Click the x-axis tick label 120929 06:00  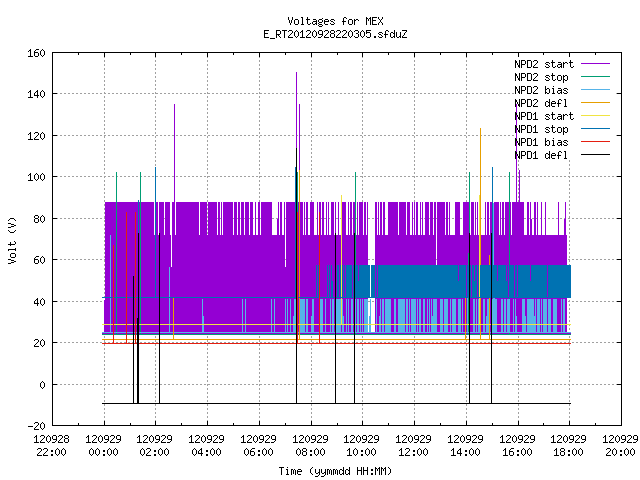[258, 446]
